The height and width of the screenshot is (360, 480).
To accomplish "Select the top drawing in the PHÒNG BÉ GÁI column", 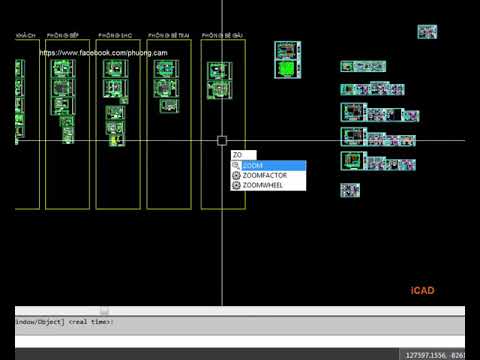I will tap(219, 71).
